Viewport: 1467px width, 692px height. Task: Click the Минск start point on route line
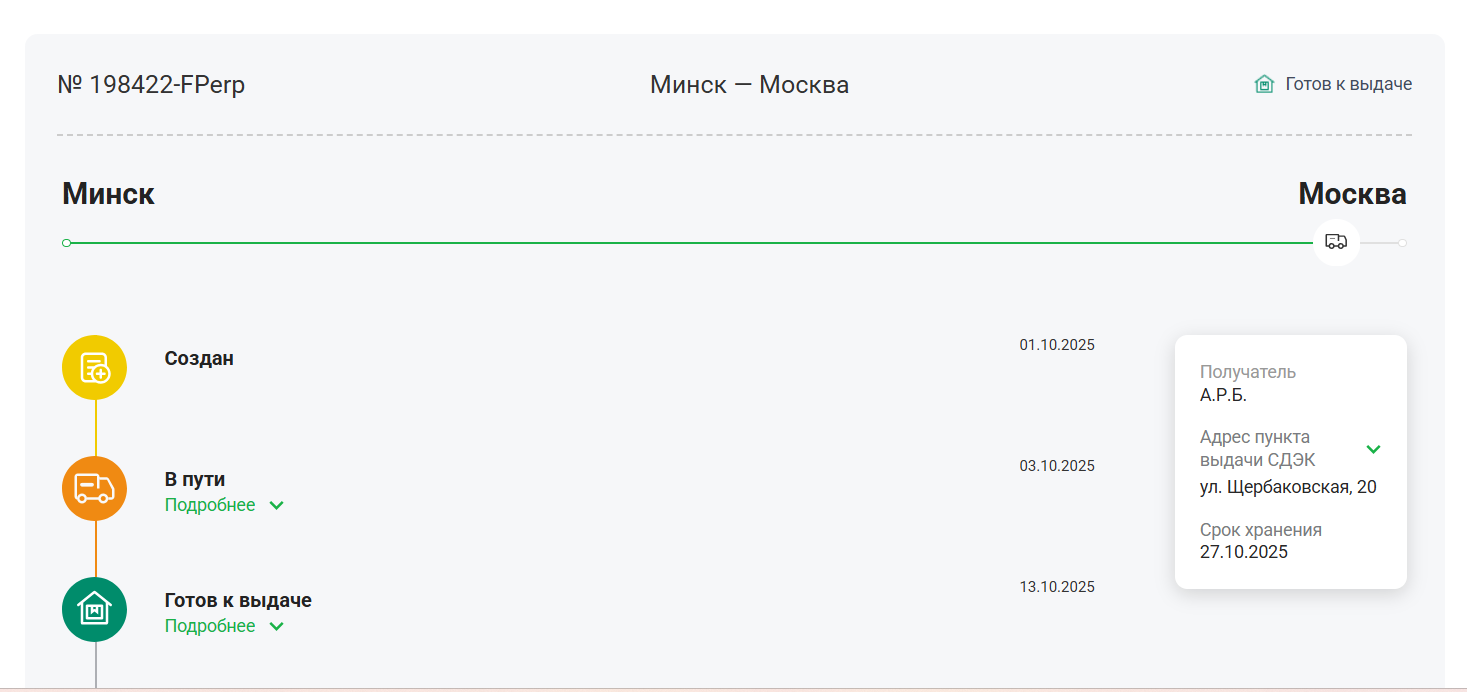pos(66,243)
